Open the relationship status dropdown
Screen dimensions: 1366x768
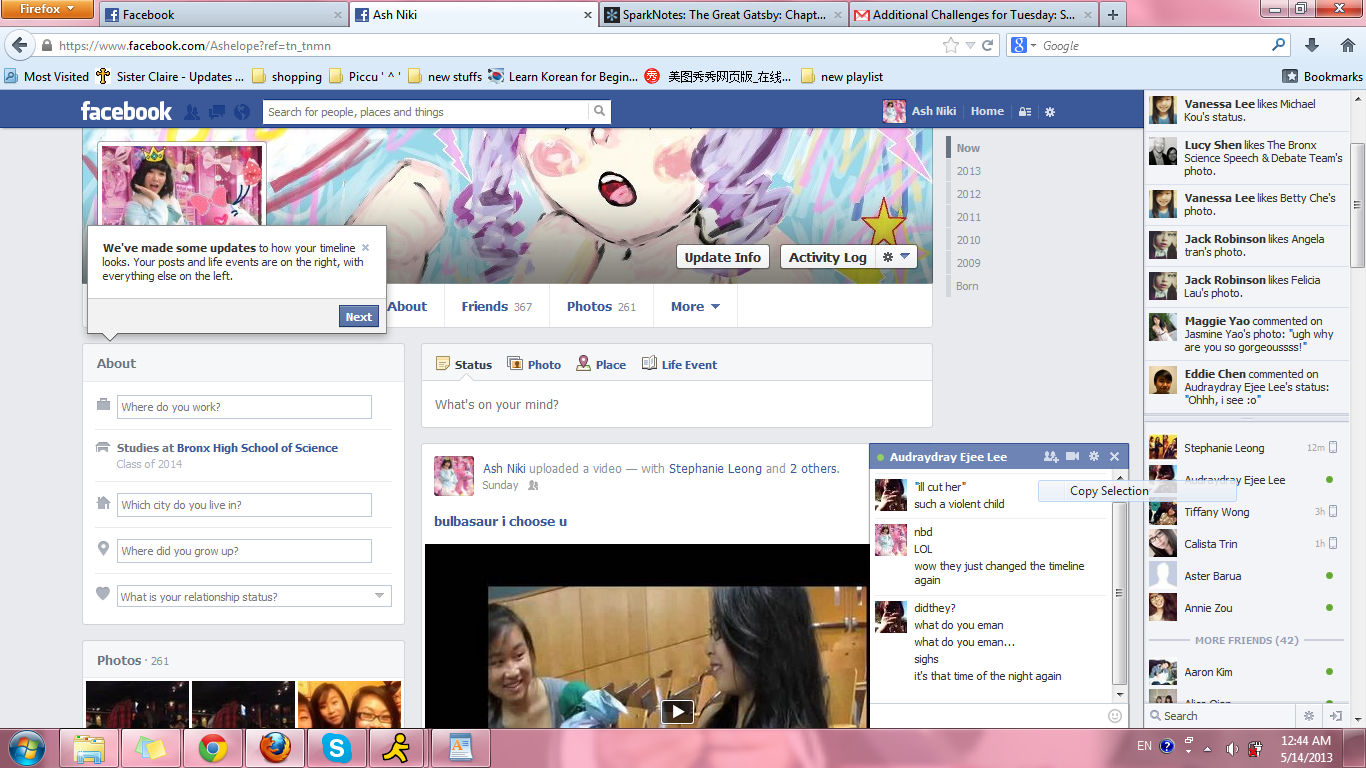pos(379,596)
